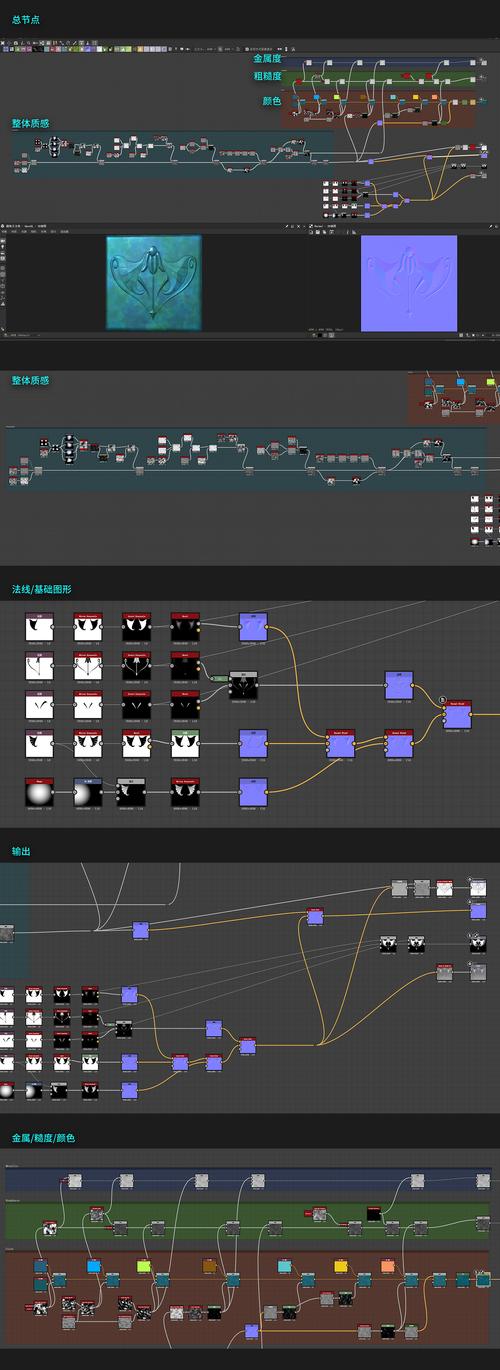Click the 输出 section heading
This screenshot has width=500, height=1370.
click(21, 850)
